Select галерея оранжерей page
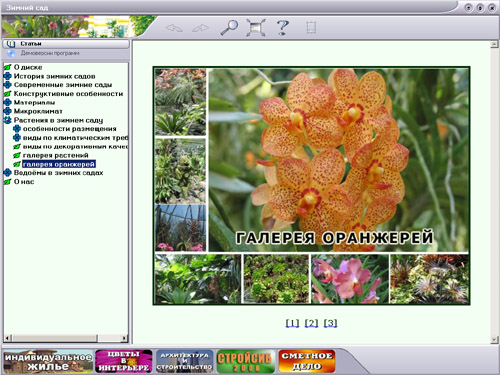The width and height of the screenshot is (500, 375). [59, 164]
